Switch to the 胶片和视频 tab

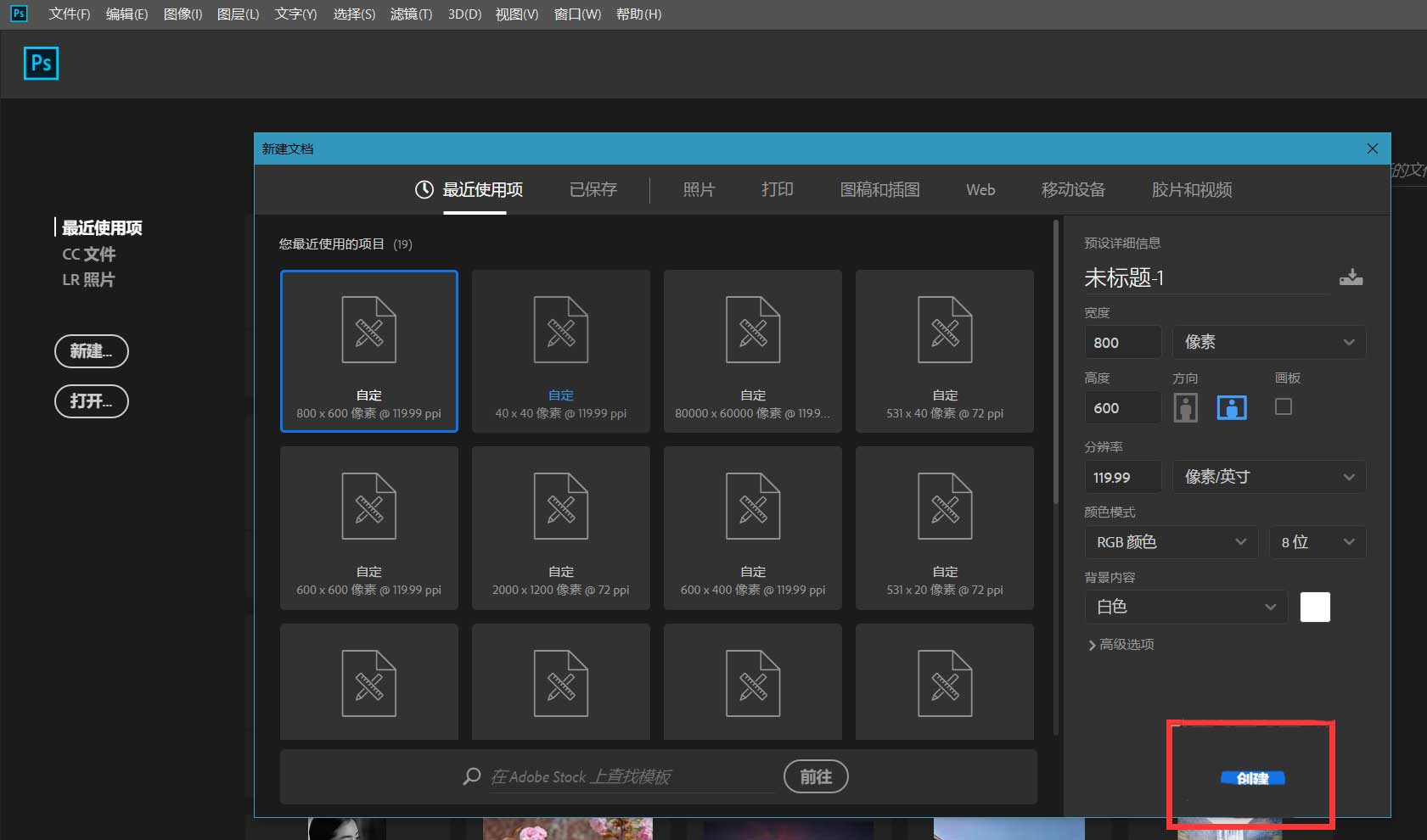click(1192, 189)
